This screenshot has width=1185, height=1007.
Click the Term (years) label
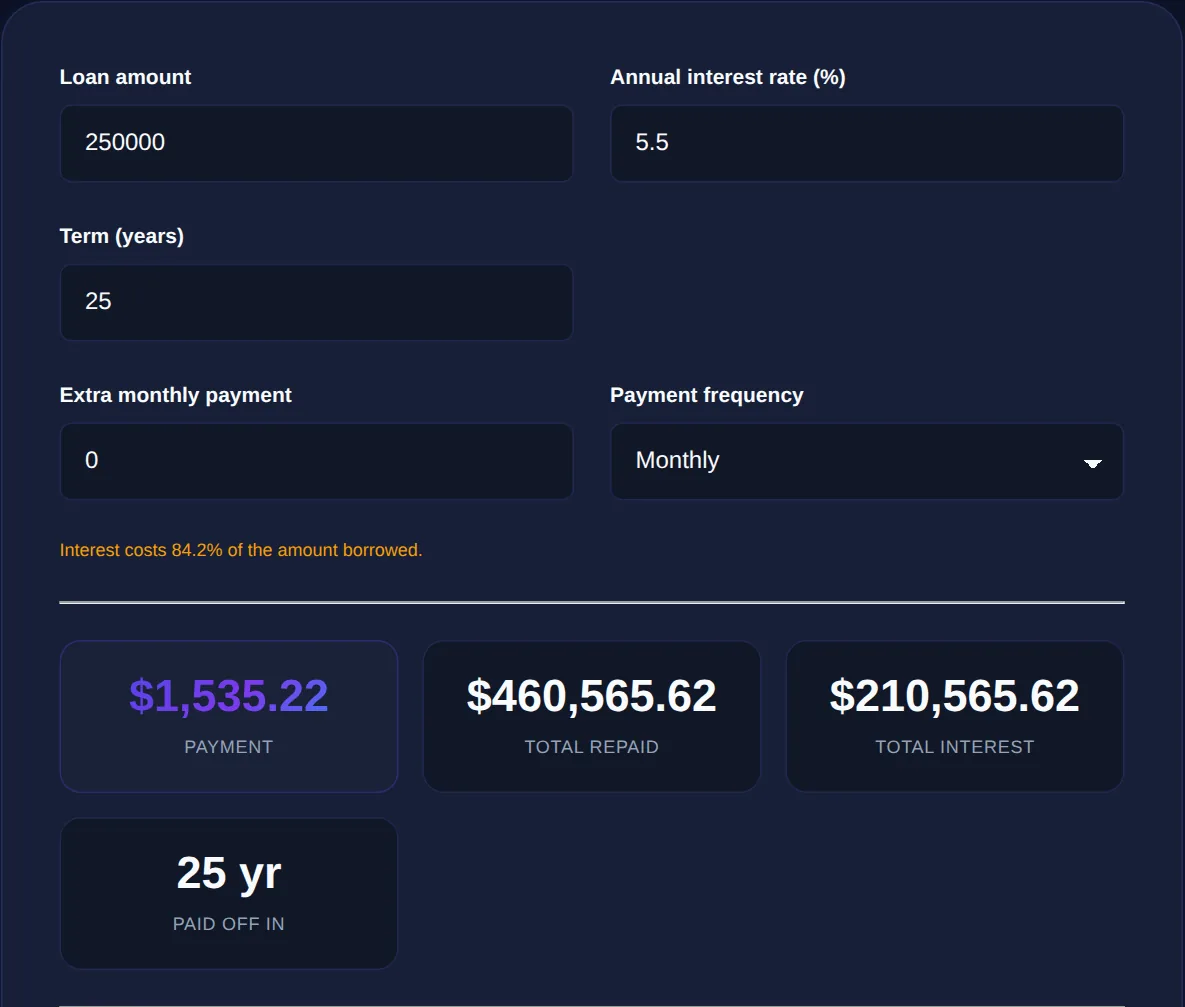click(x=122, y=236)
